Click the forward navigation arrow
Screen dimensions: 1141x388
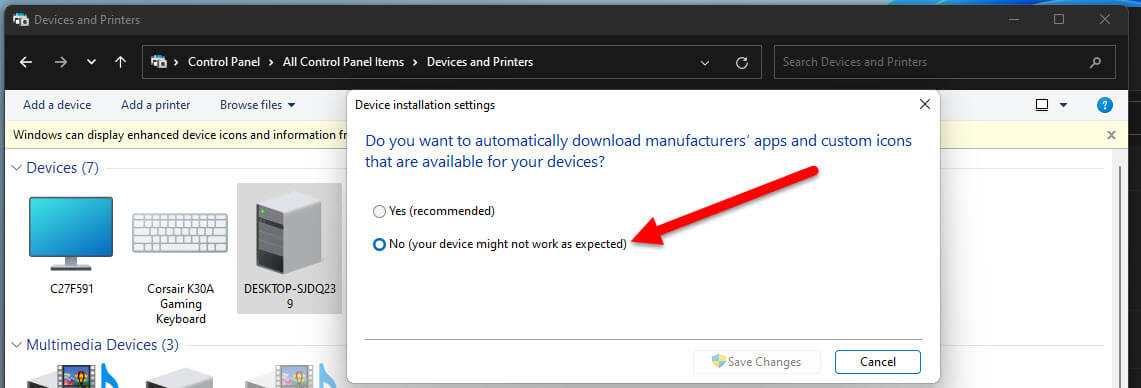60,63
